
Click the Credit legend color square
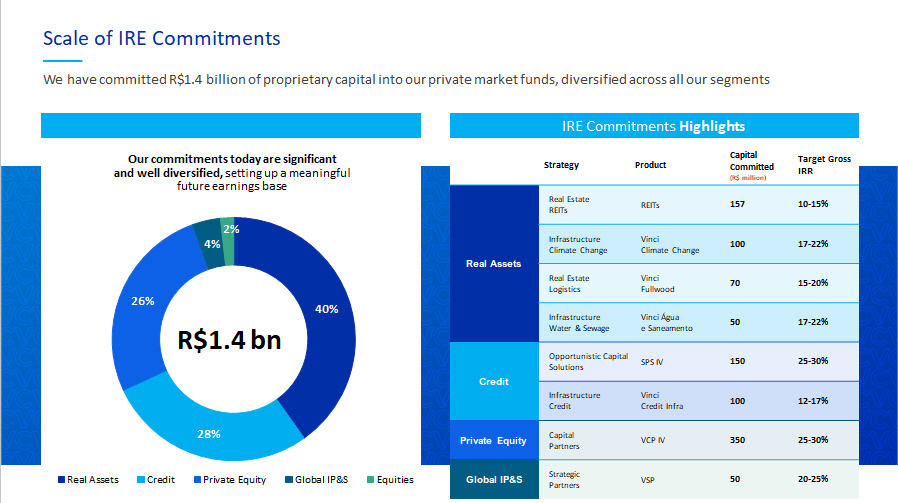click(x=141, y=480)
